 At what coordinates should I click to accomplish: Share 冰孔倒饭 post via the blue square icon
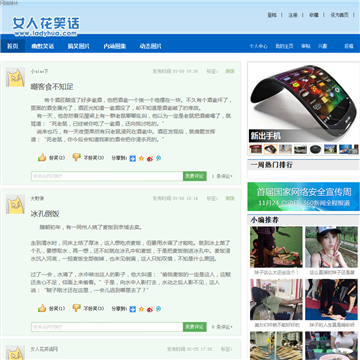[x=133, y=309]
